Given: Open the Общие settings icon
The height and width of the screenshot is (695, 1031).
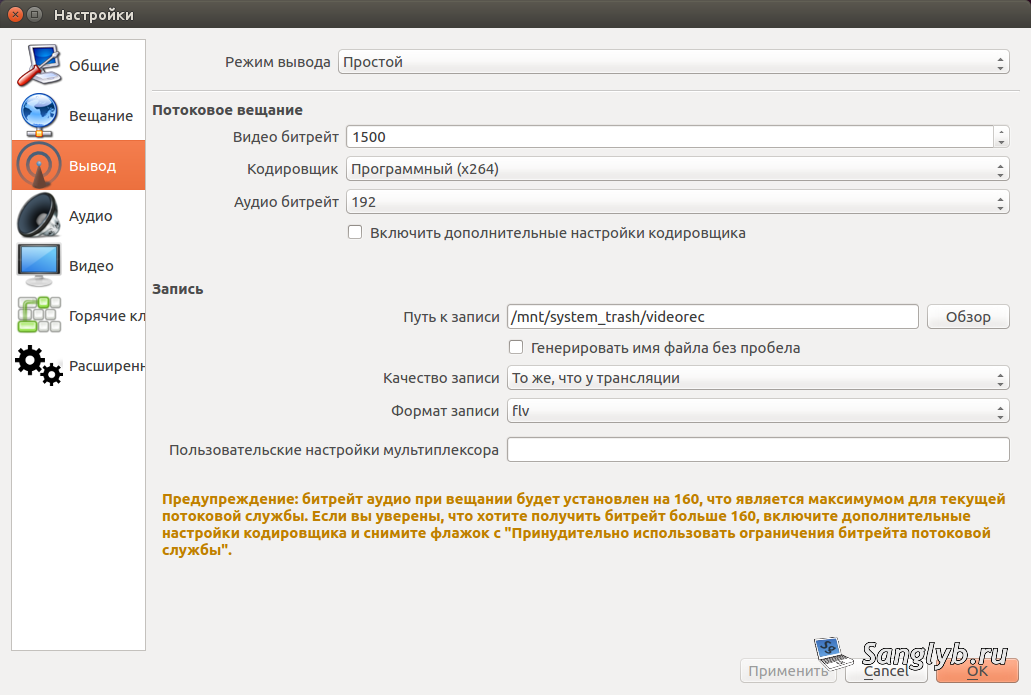Looking at the screenshot, I should [39, 65].
